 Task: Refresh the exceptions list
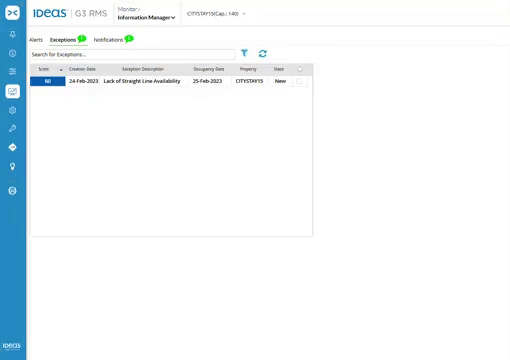[x=263, y=53]
